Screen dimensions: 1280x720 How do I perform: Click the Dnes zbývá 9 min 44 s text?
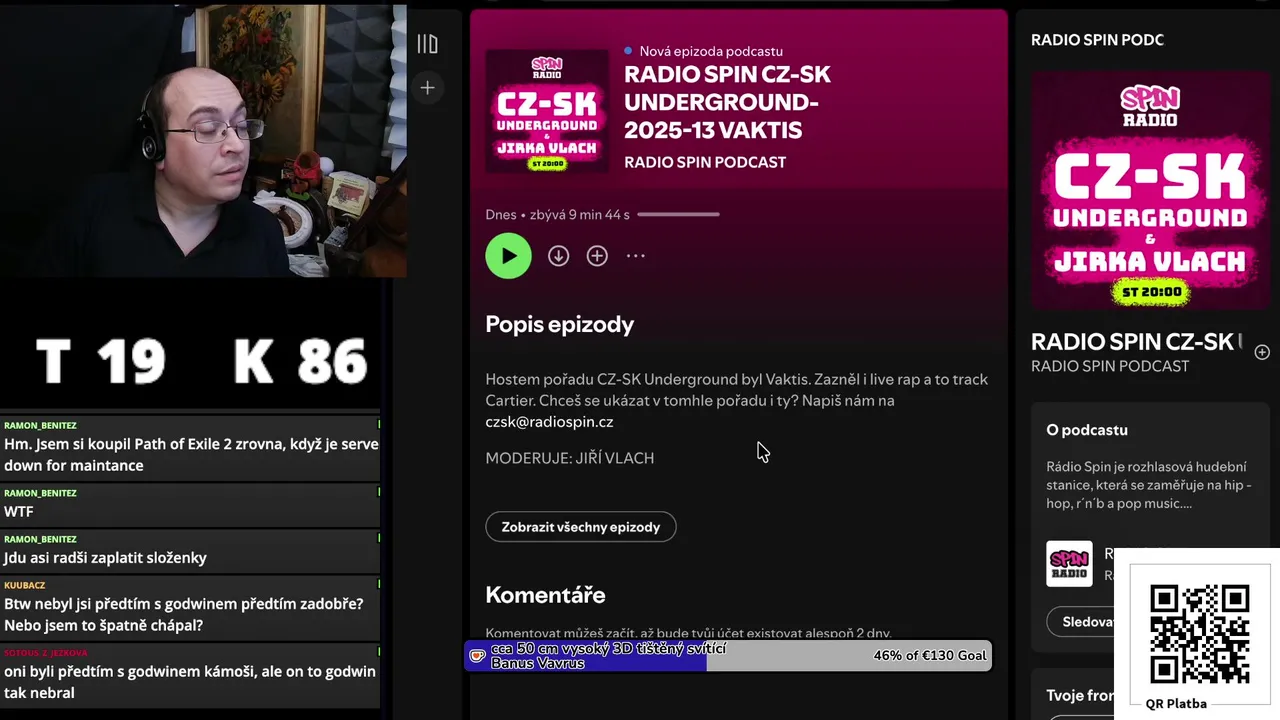[x=557, y=214]
